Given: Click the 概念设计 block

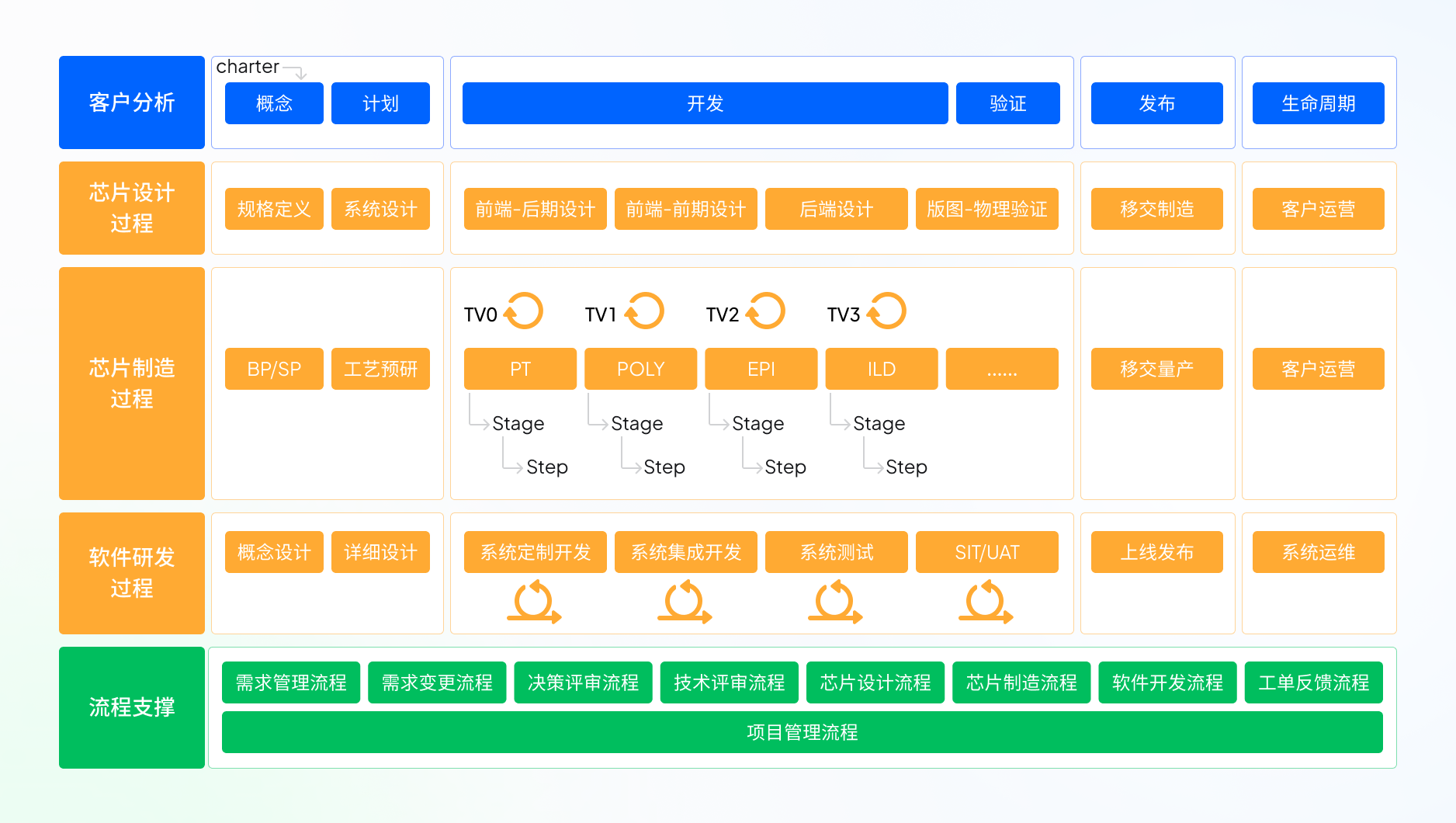Looking at the screenshot, I should click(x=274, y=552).
